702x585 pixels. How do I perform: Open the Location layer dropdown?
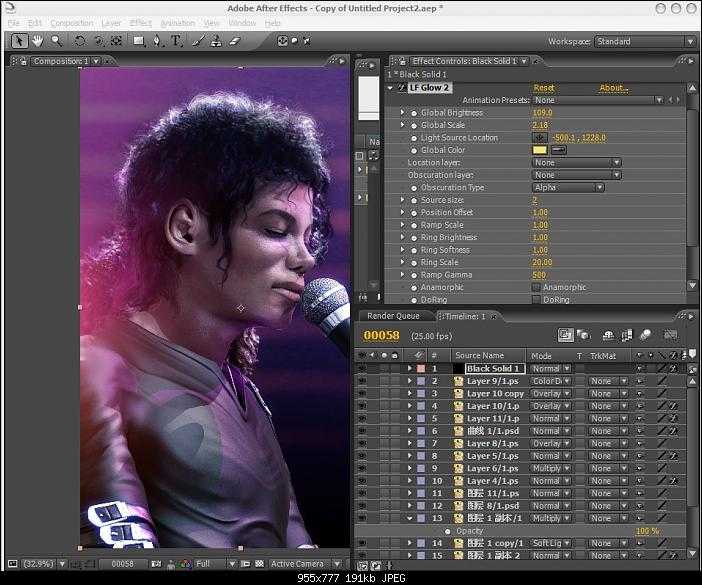click(x=577, y=162)
